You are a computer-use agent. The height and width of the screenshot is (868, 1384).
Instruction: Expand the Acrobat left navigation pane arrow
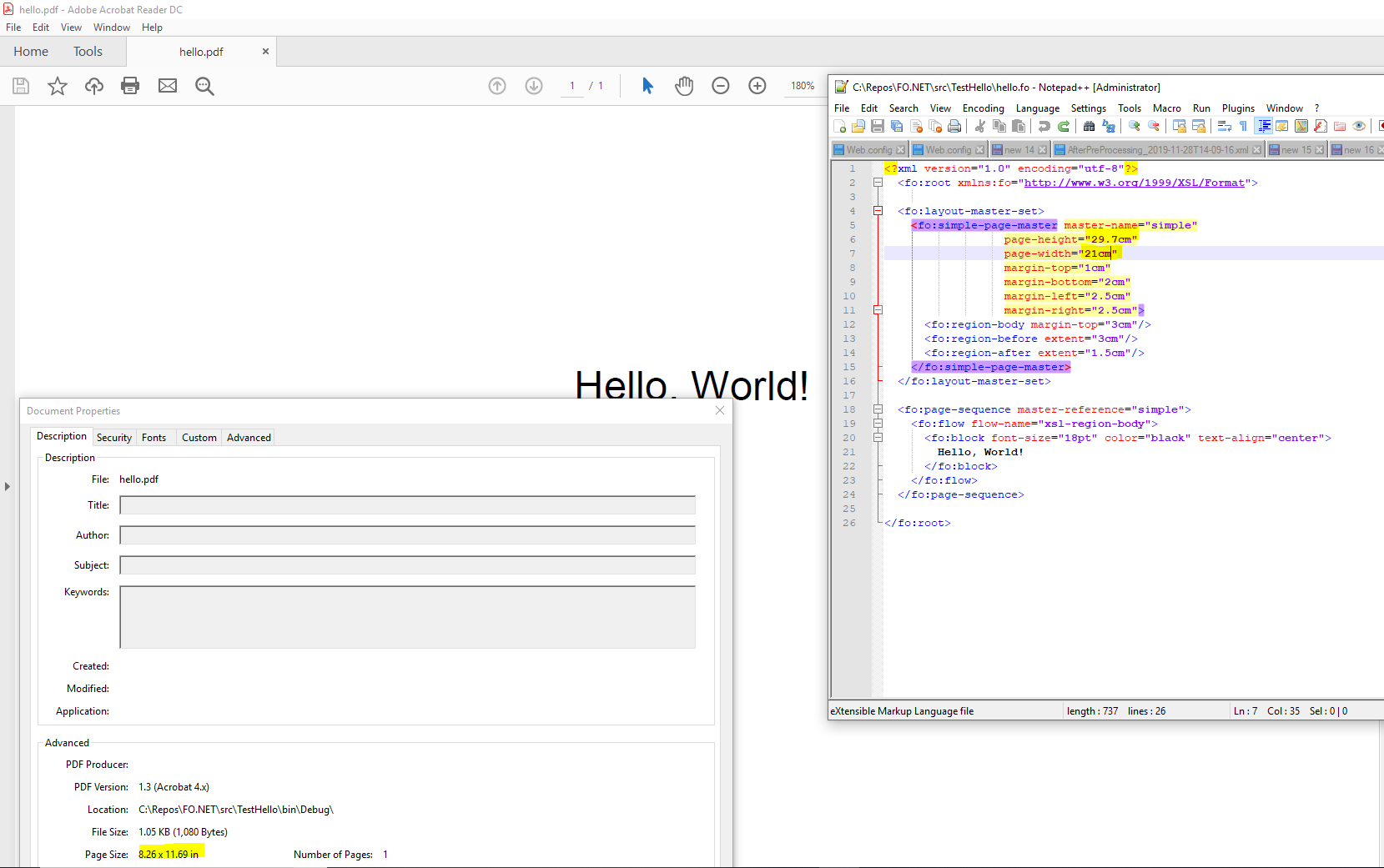[x=8, y=486]
